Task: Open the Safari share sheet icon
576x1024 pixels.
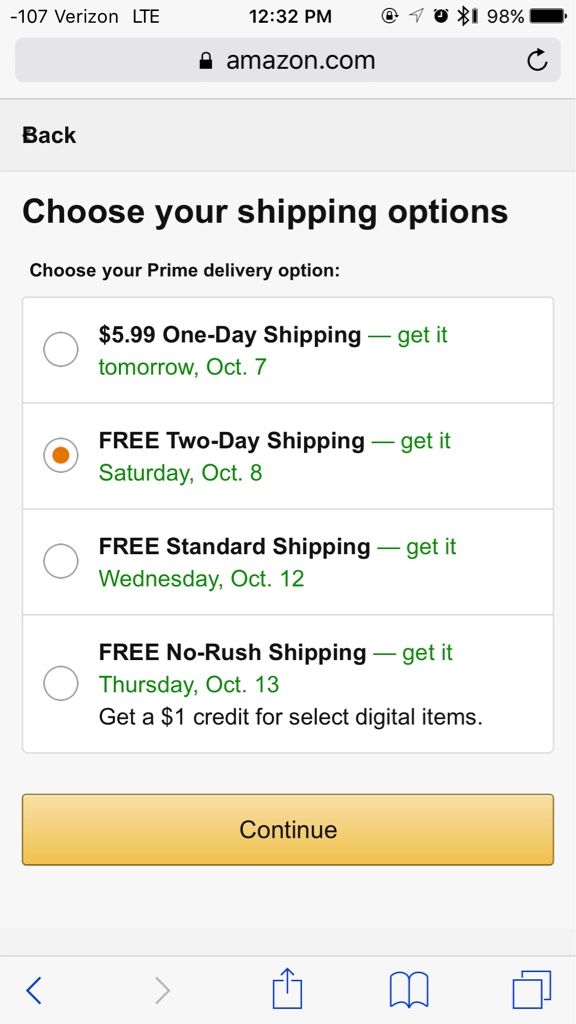Action: click(287, 989)
